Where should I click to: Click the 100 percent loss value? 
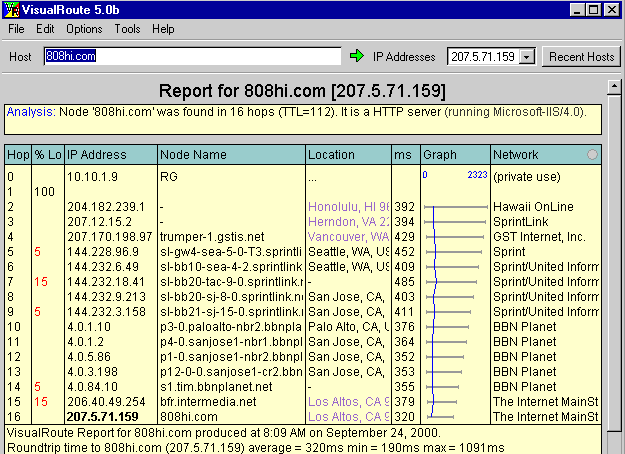[x=44, y=192]
